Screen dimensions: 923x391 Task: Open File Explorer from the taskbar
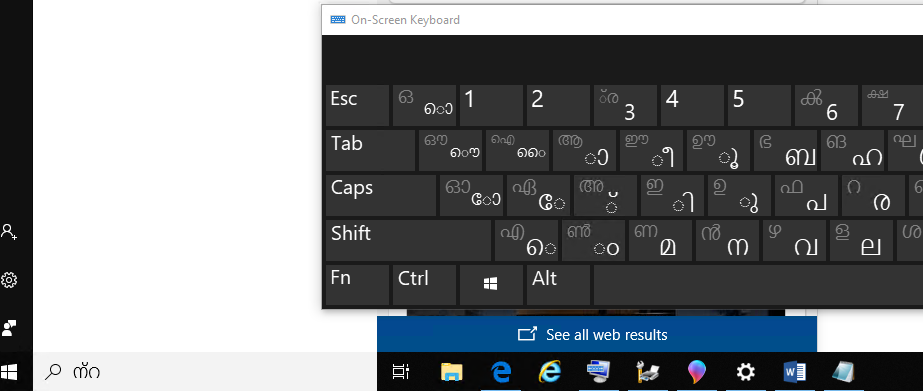tap(451, 372)
